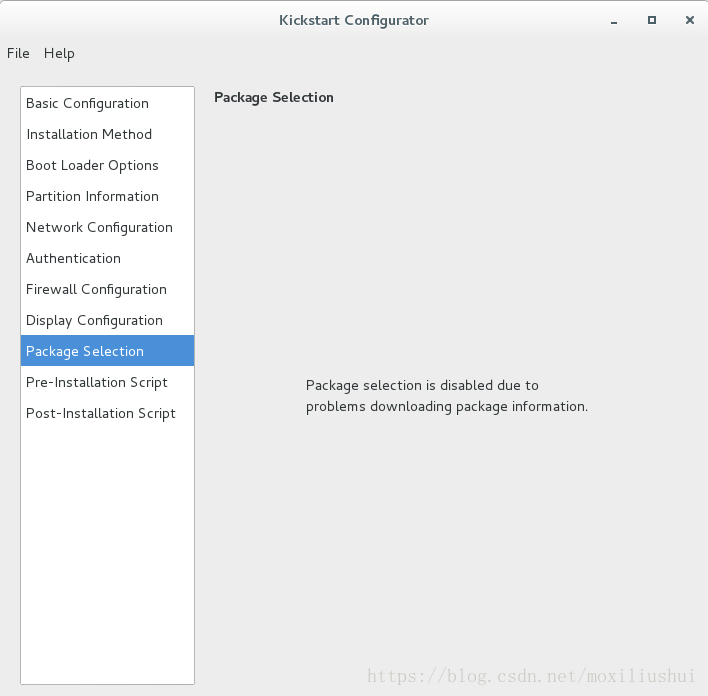
Task: Select Basic Configuration in sidebar
Action: [107, 103]
